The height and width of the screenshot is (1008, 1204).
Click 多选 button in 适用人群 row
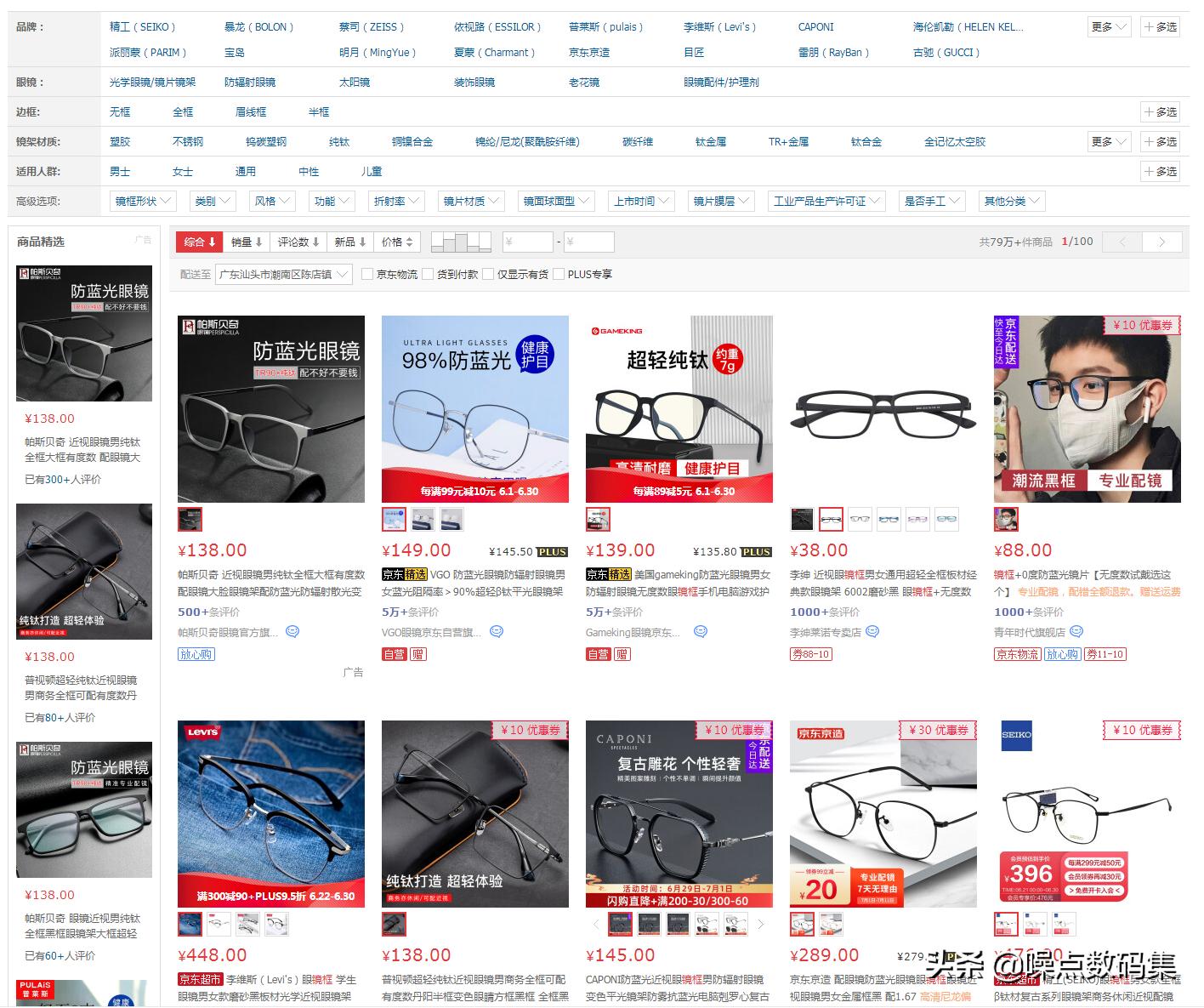tap(1161, 172)
